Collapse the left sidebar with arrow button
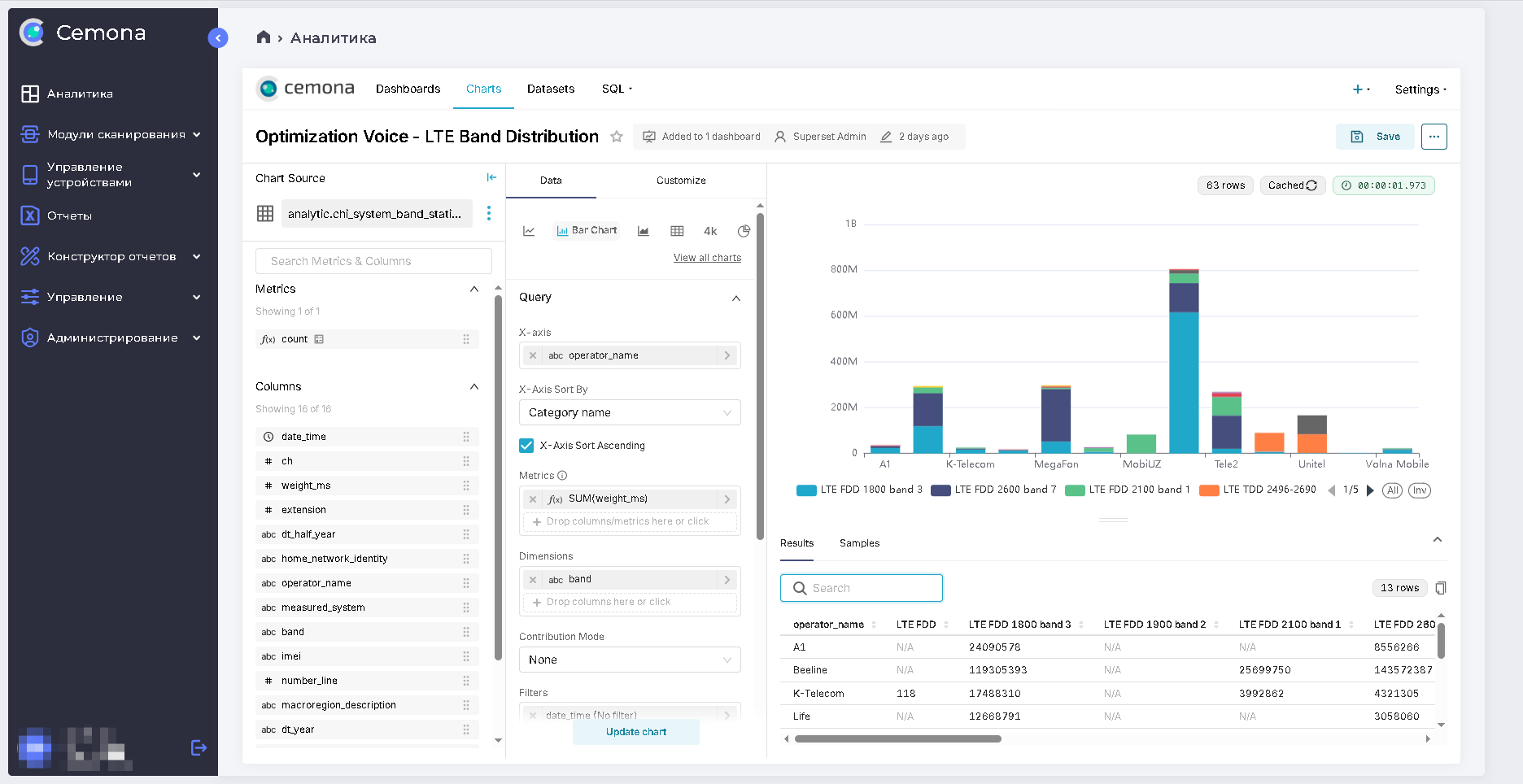 (218, 38)
